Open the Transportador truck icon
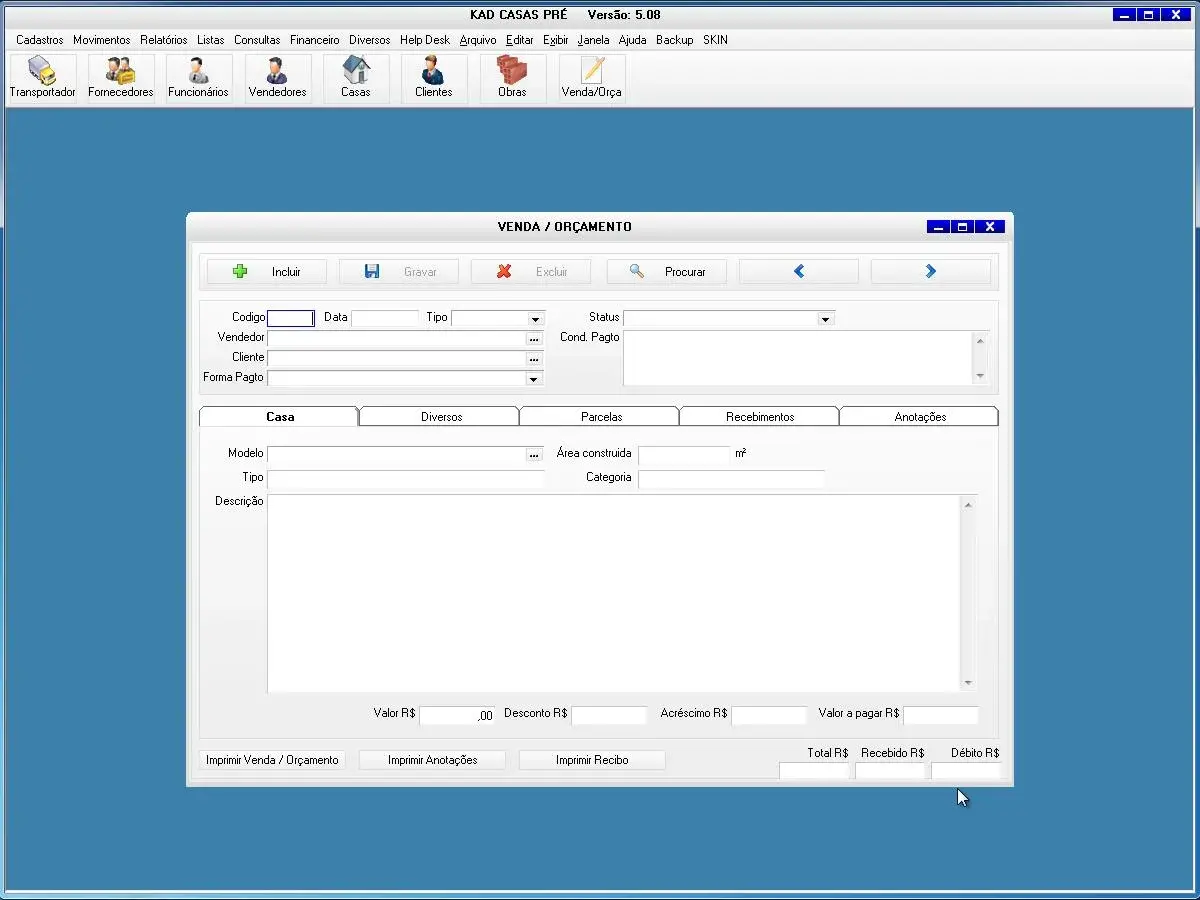Image resolution: width=1200 pixels, height=900 pixels. click(x=42, y=78)
